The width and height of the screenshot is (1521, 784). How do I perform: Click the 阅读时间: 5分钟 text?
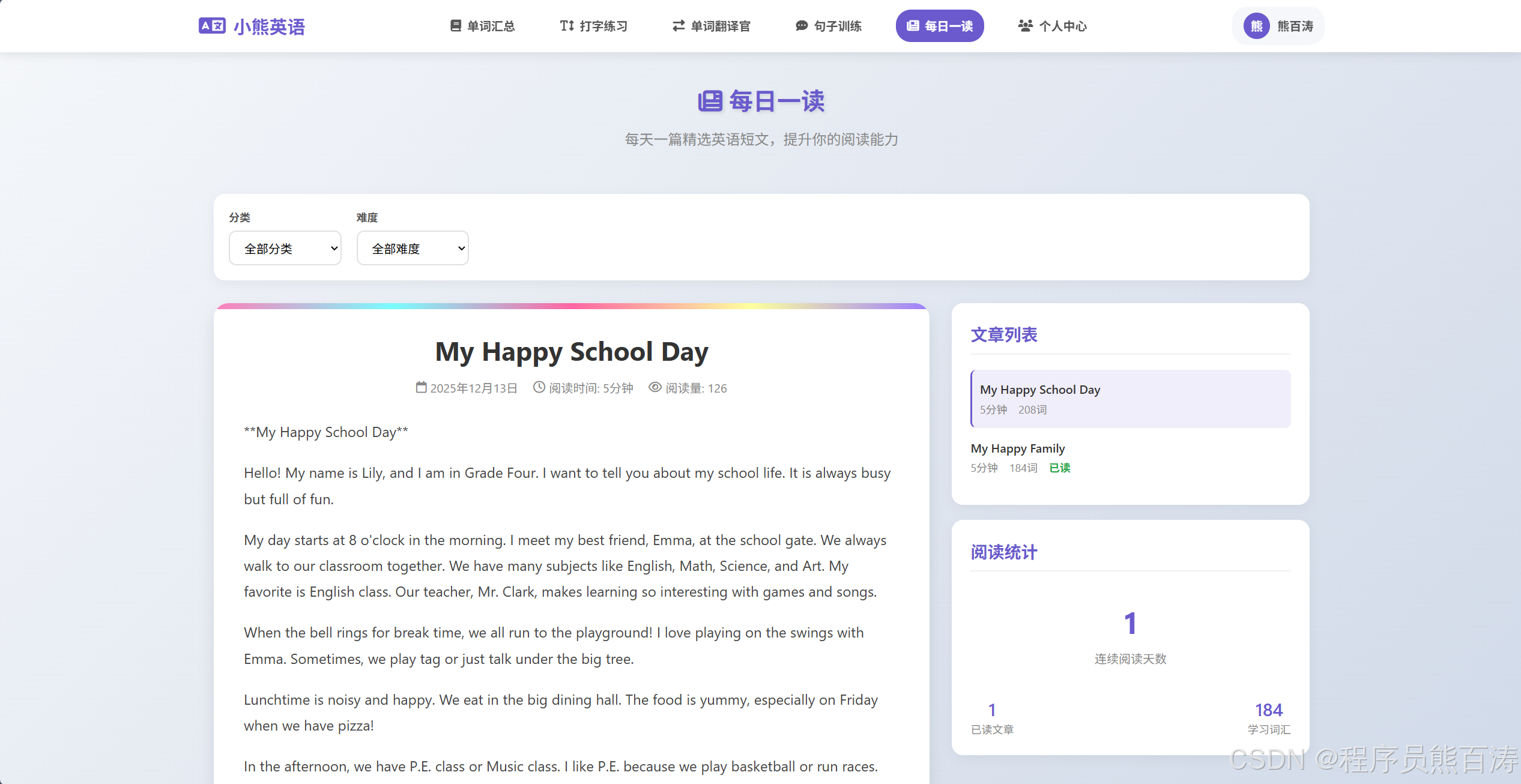(x=591, y=388)
